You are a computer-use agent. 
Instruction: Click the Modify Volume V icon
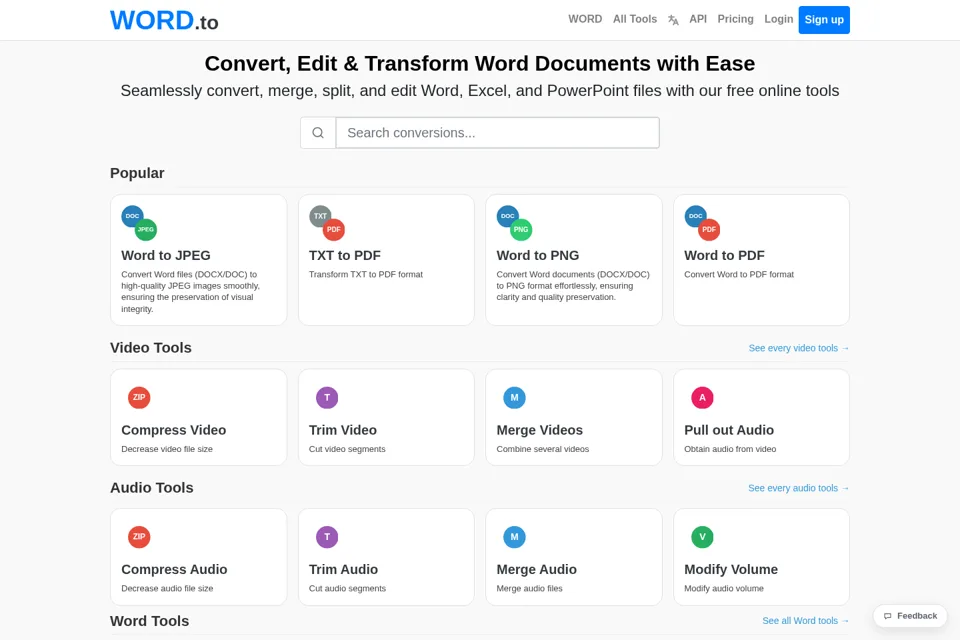(x=702, y=537)
